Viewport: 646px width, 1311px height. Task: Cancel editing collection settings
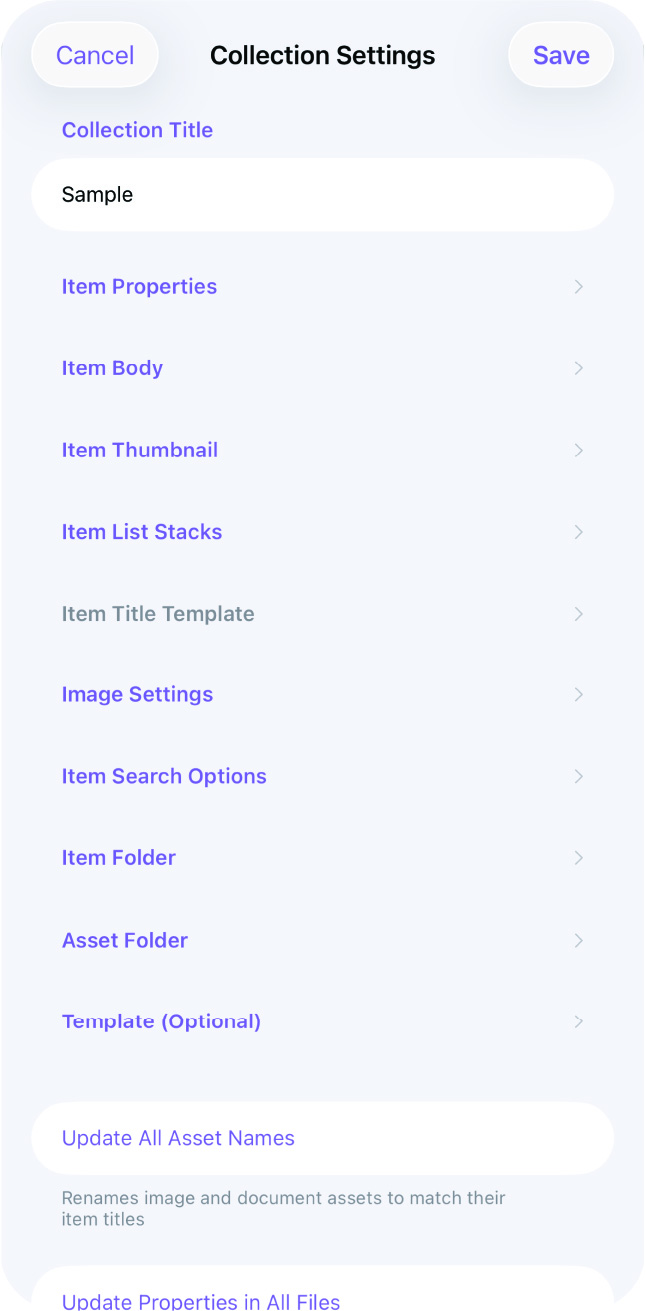[x=95, y=55]
